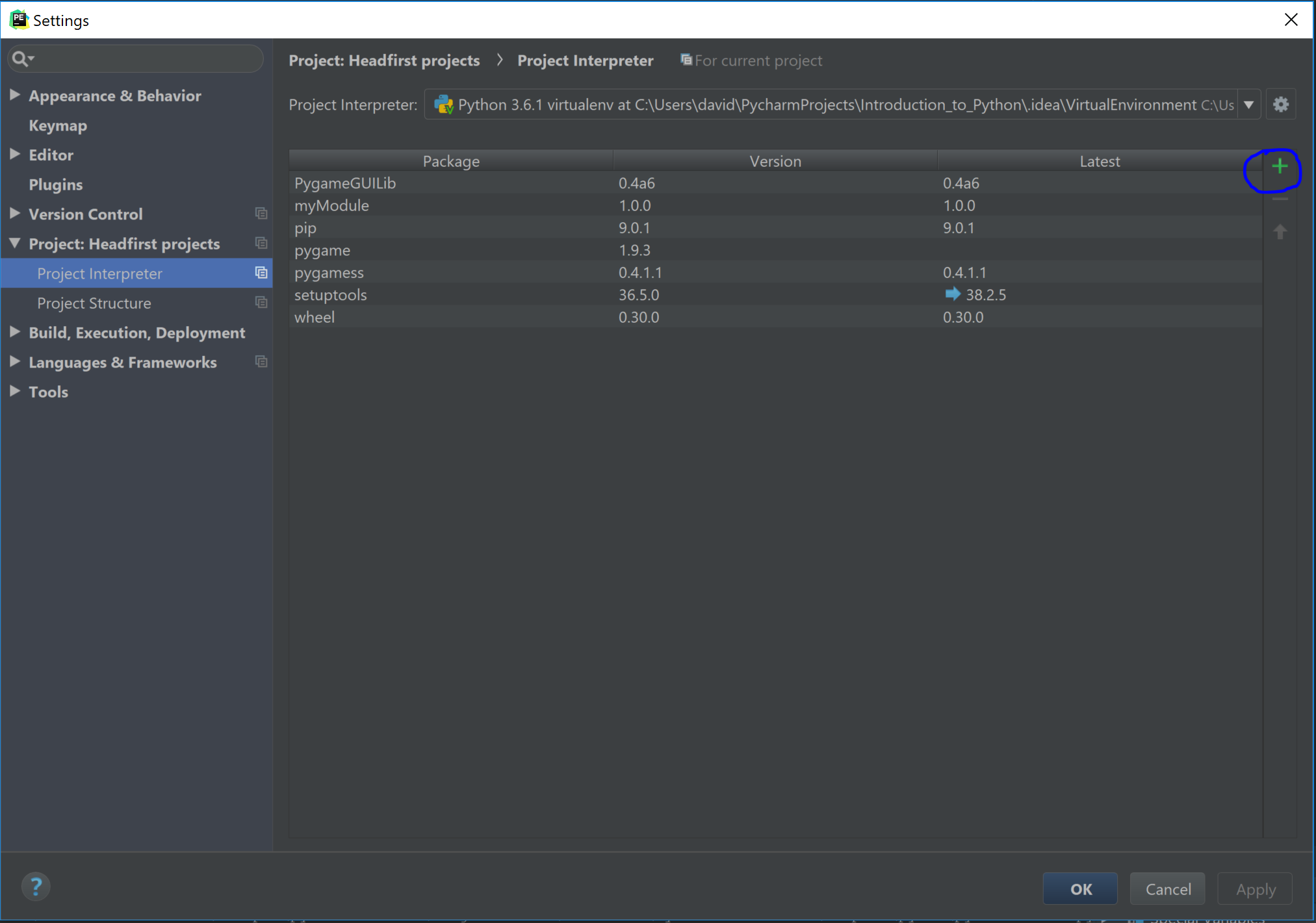The height and width of the screenshot is (923, 1316).
Task: Click the project-level icon beside Languages & Frameworks
Action: point(261,362)
